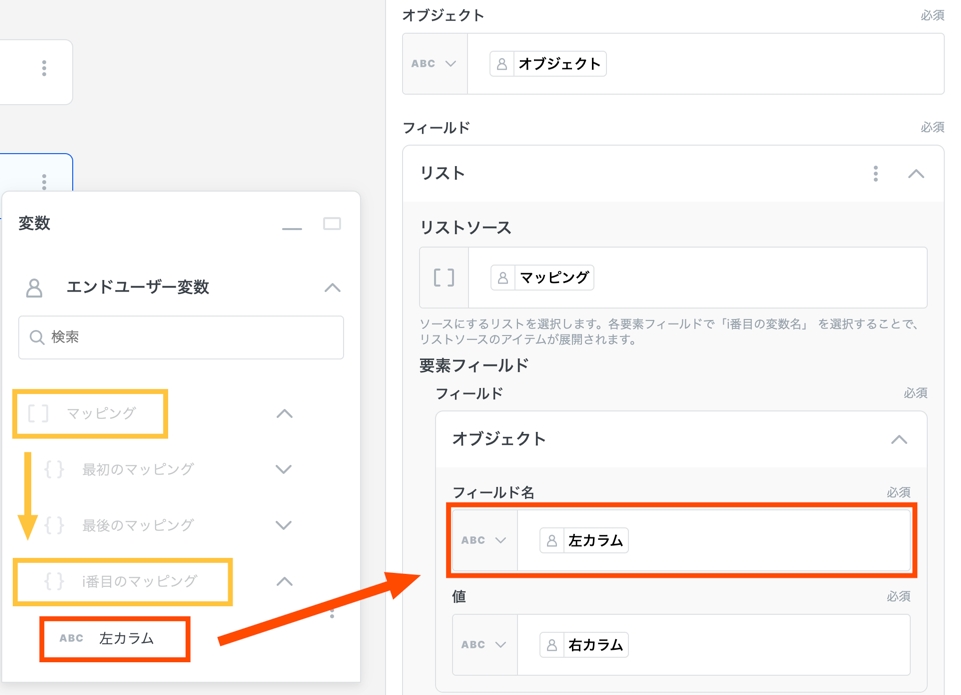Open ABC type dropdown for オブジェクト field
Image resolution: width=961 pixels, height=695 pixels.
tap(434, 64)
